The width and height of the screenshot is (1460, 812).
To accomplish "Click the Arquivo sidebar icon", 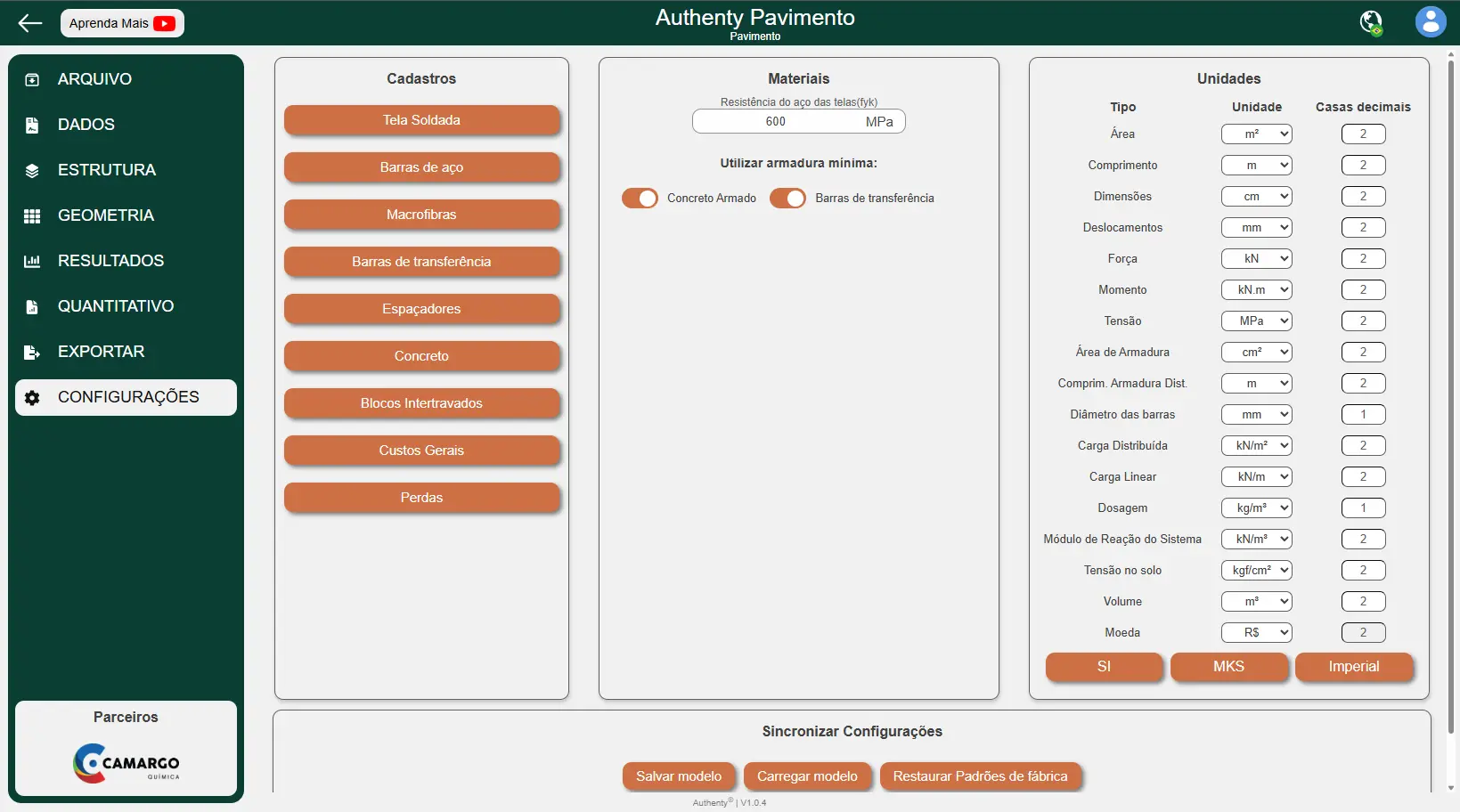I will [x=32, y=80].
